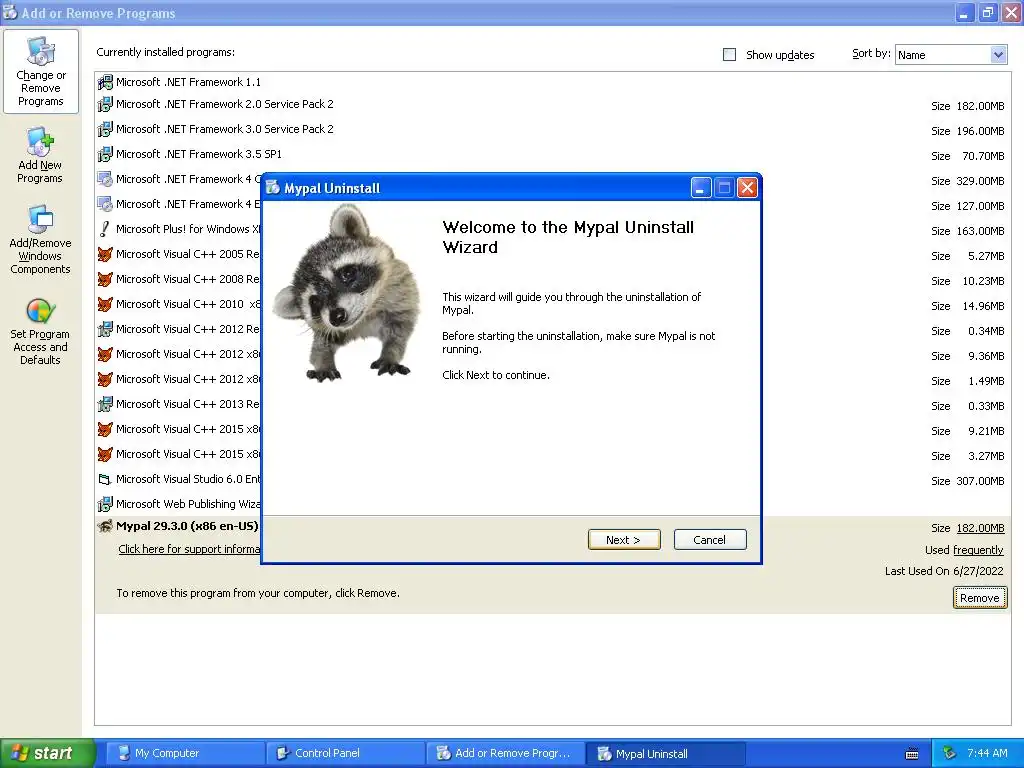Close the Mypal Uninstall dialog
The height and width of the screenshot is (768, 1024).
click(747, 188)
